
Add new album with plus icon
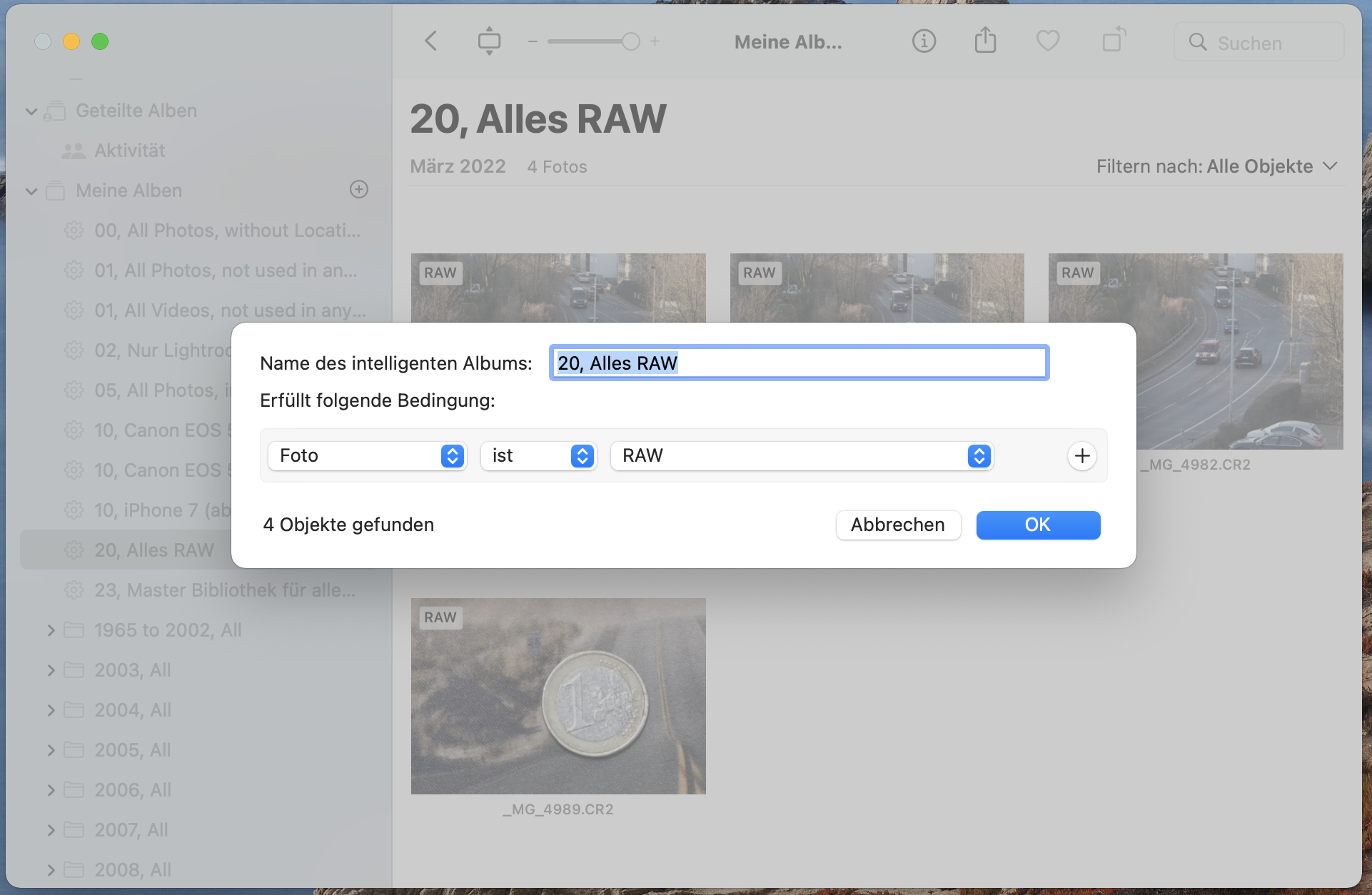[x=359, y=189]
